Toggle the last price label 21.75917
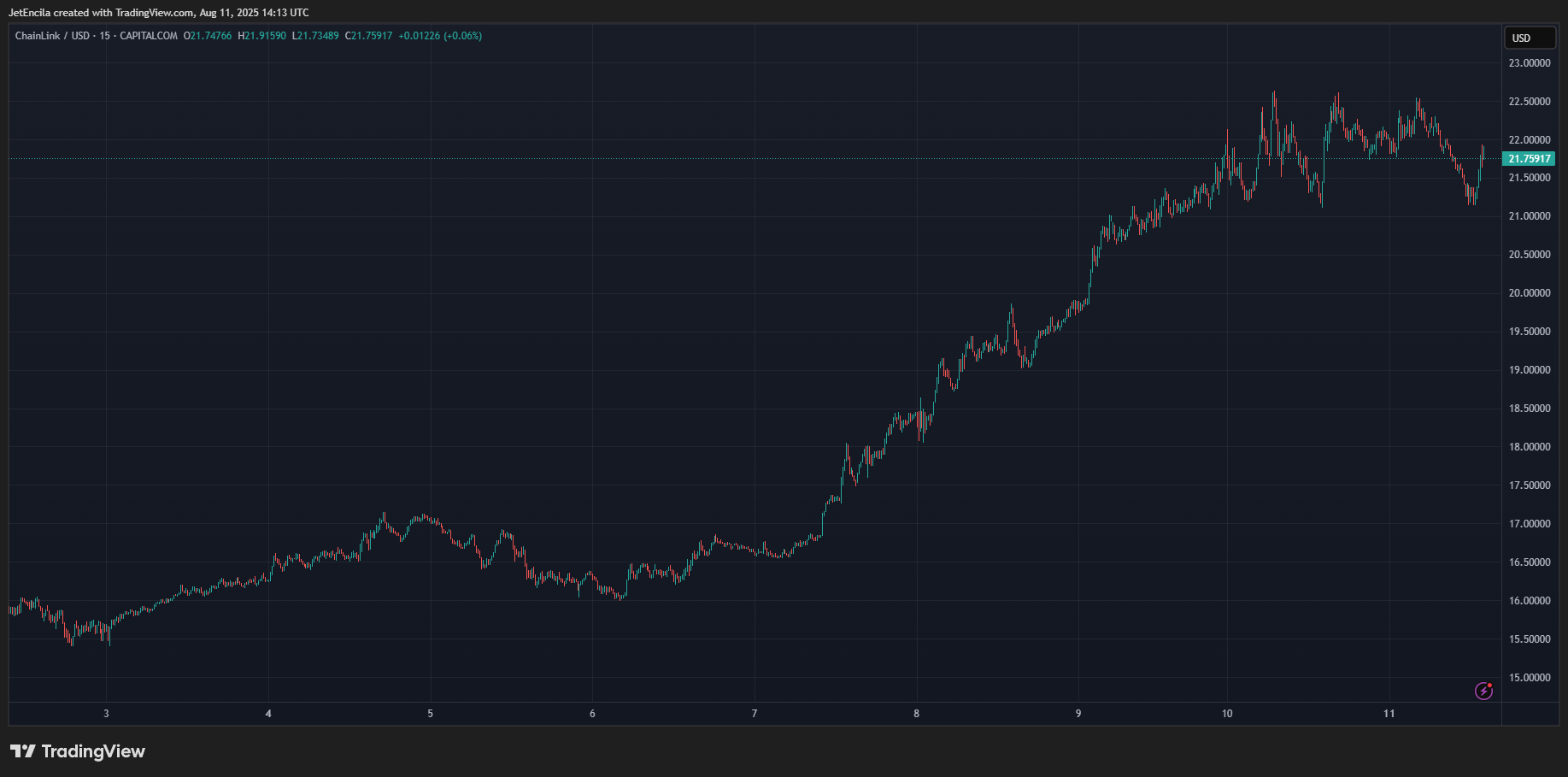1568x777 pixels. [x=1529, y=158]
